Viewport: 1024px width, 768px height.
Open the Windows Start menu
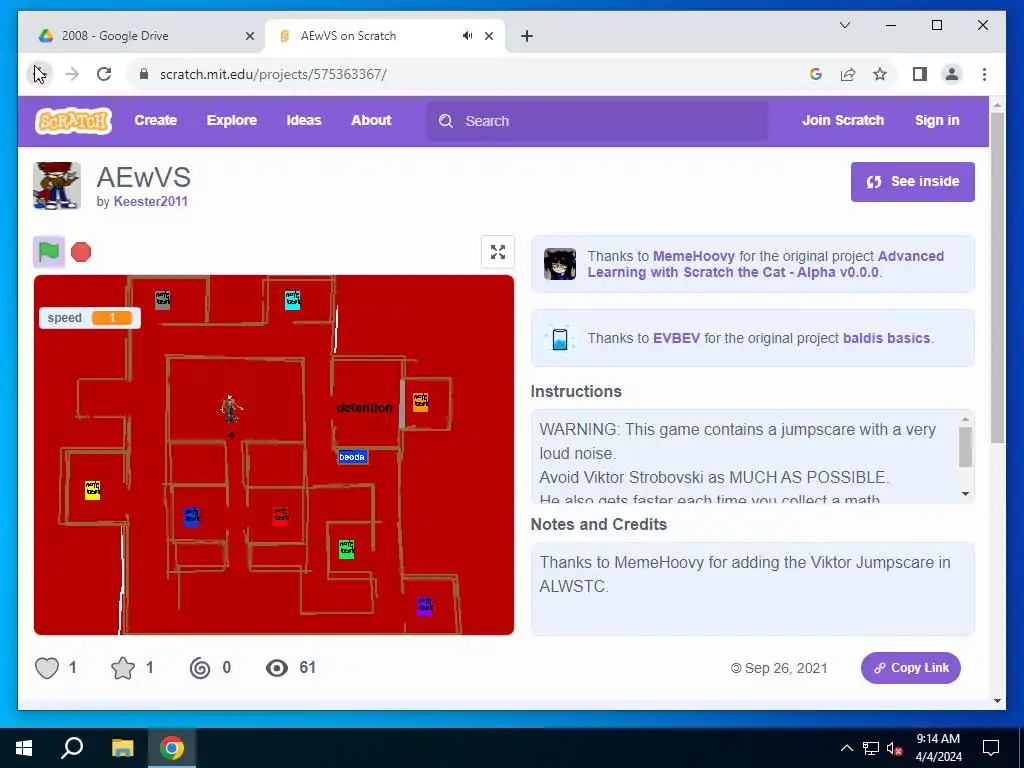click(x=24, y=748)
